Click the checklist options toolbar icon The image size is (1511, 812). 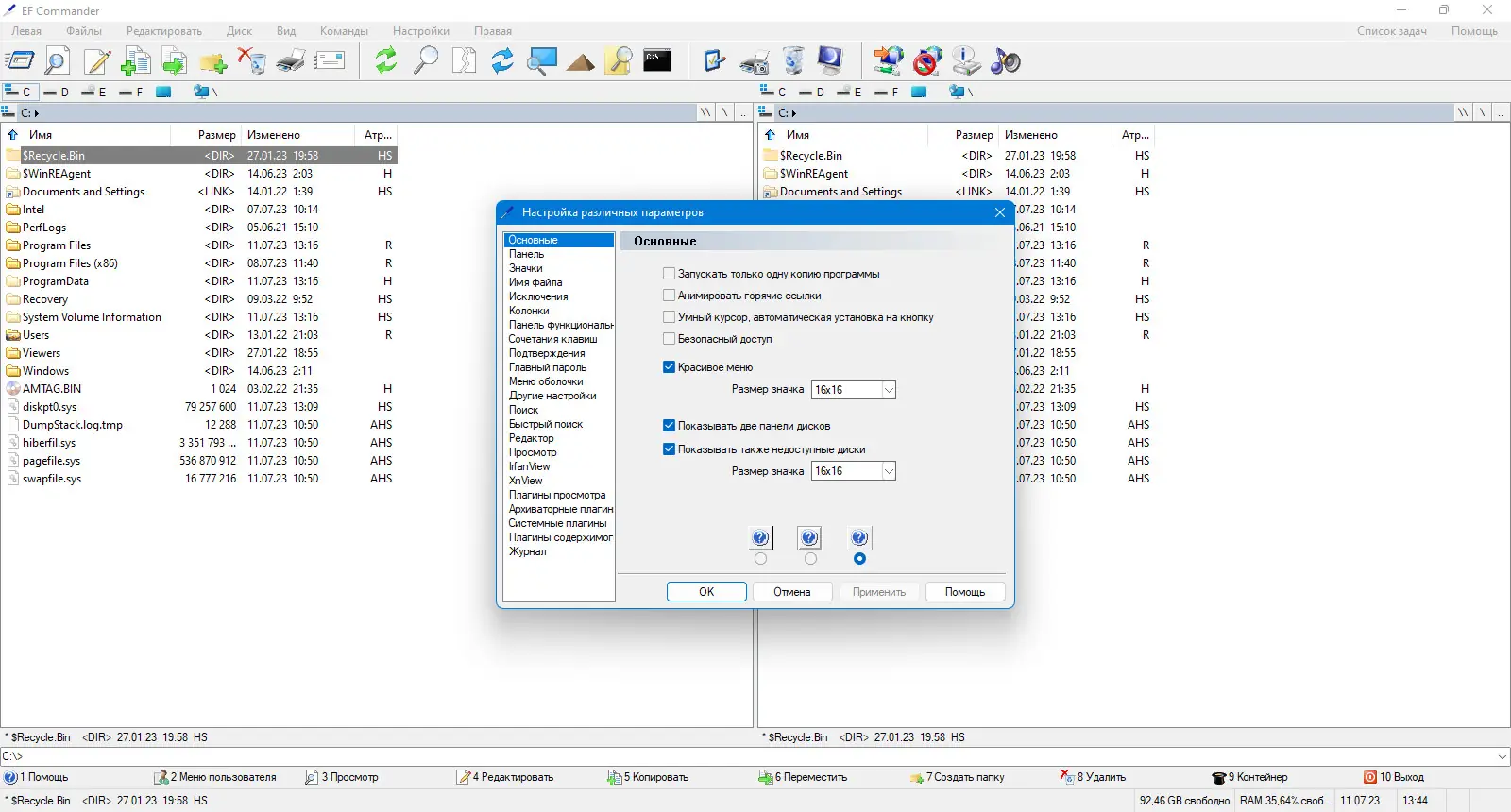(715, 61)
